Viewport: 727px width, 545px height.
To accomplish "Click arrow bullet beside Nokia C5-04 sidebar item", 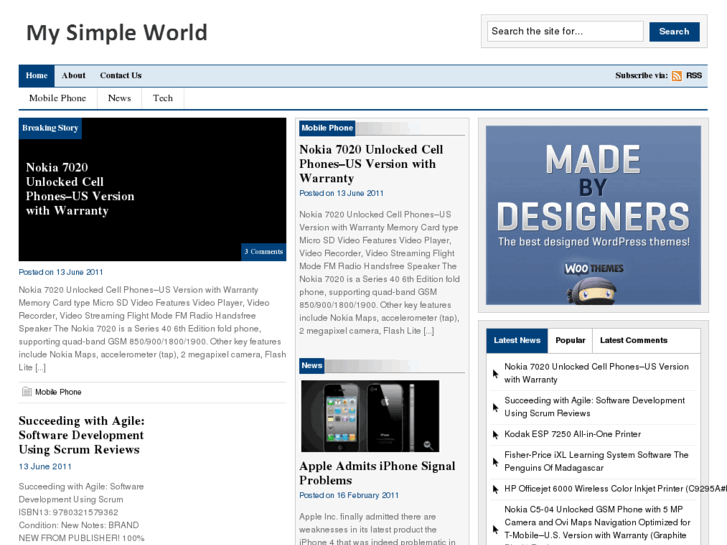I will (x=495, y=529).
